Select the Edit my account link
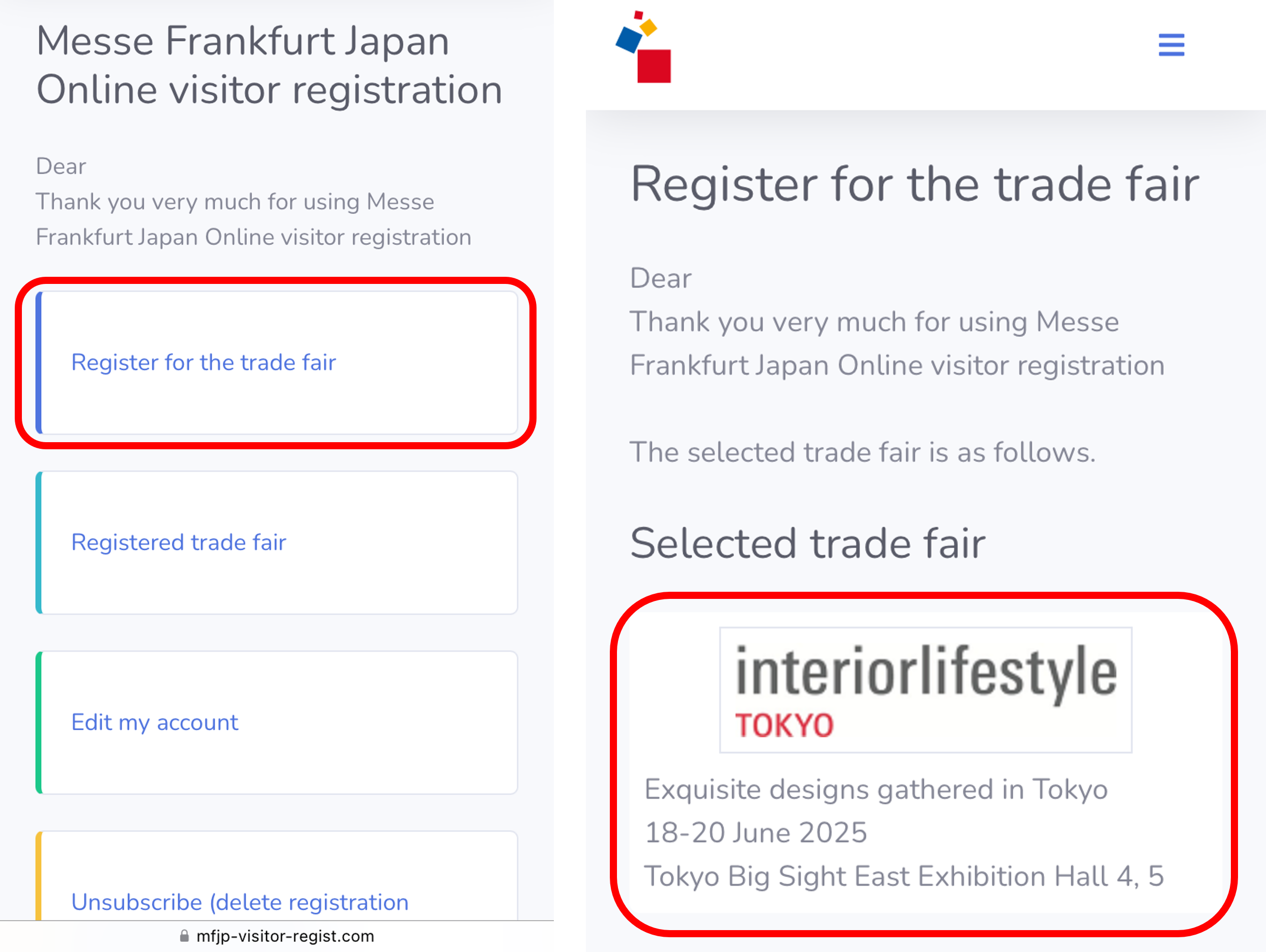This screenshot has width=1266, height=952. click(155, 723)
